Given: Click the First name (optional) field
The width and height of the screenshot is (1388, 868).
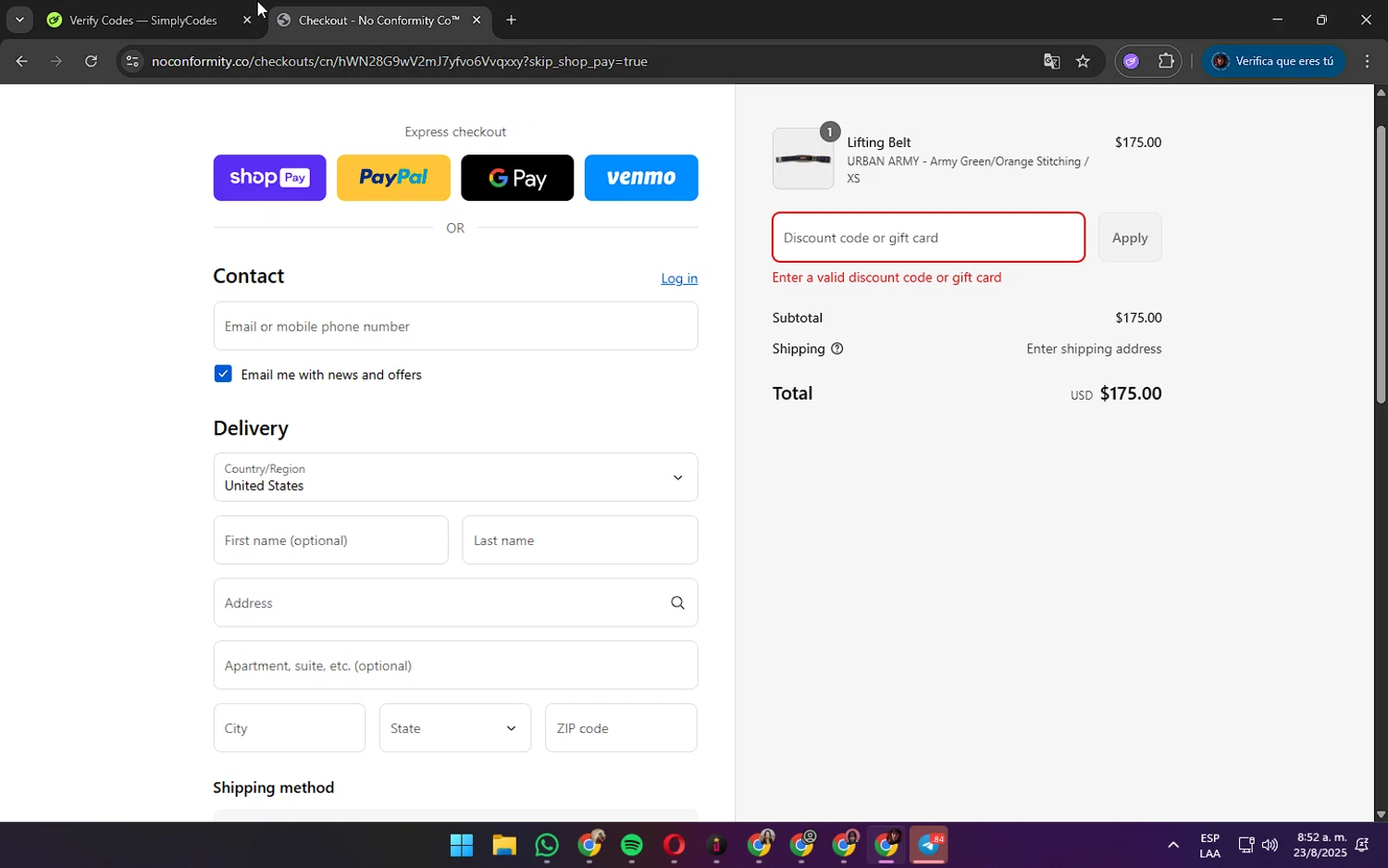Looking at the screenshot, I should tap(330, 539).
